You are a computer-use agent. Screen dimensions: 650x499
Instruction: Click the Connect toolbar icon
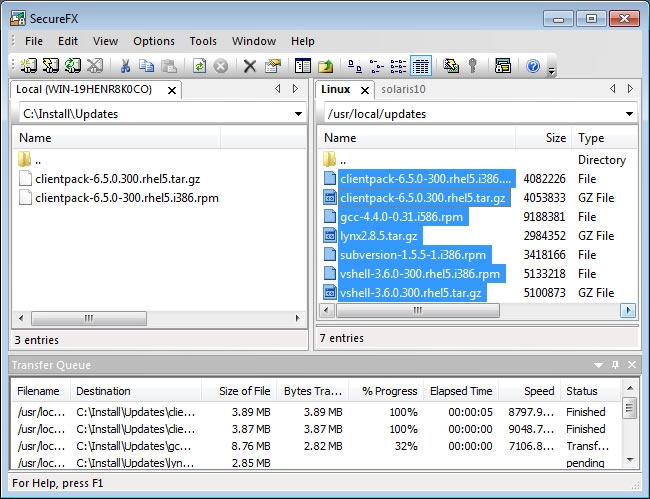click(29, 65)
